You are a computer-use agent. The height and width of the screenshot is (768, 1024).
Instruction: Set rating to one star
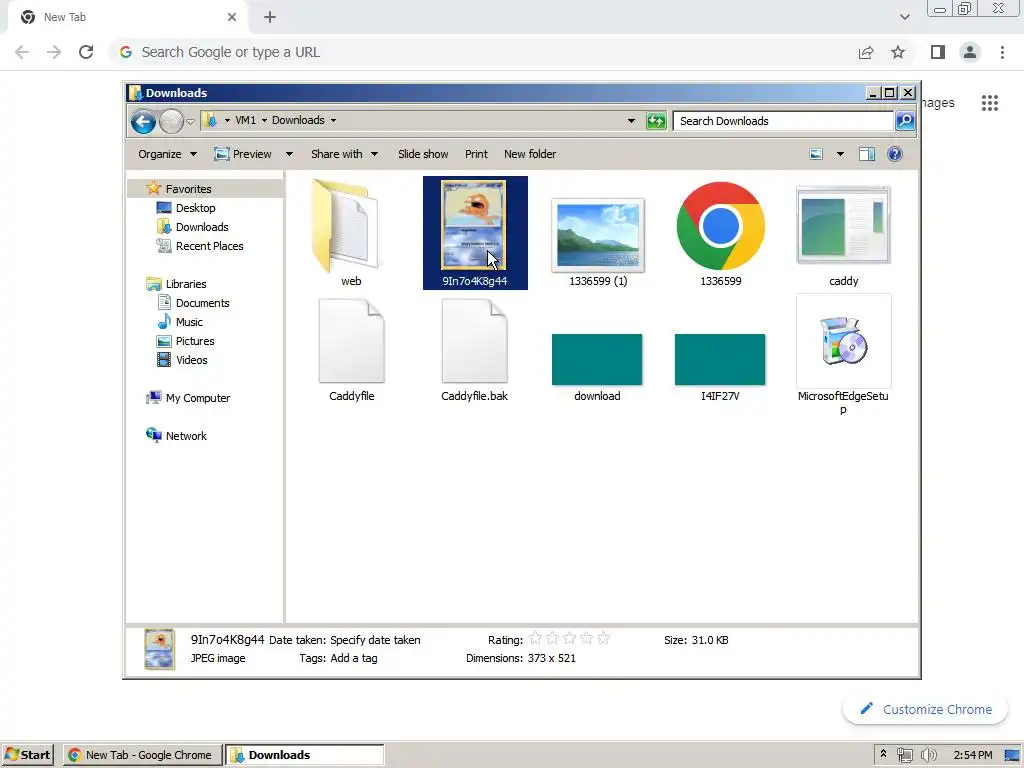(535, 638)
